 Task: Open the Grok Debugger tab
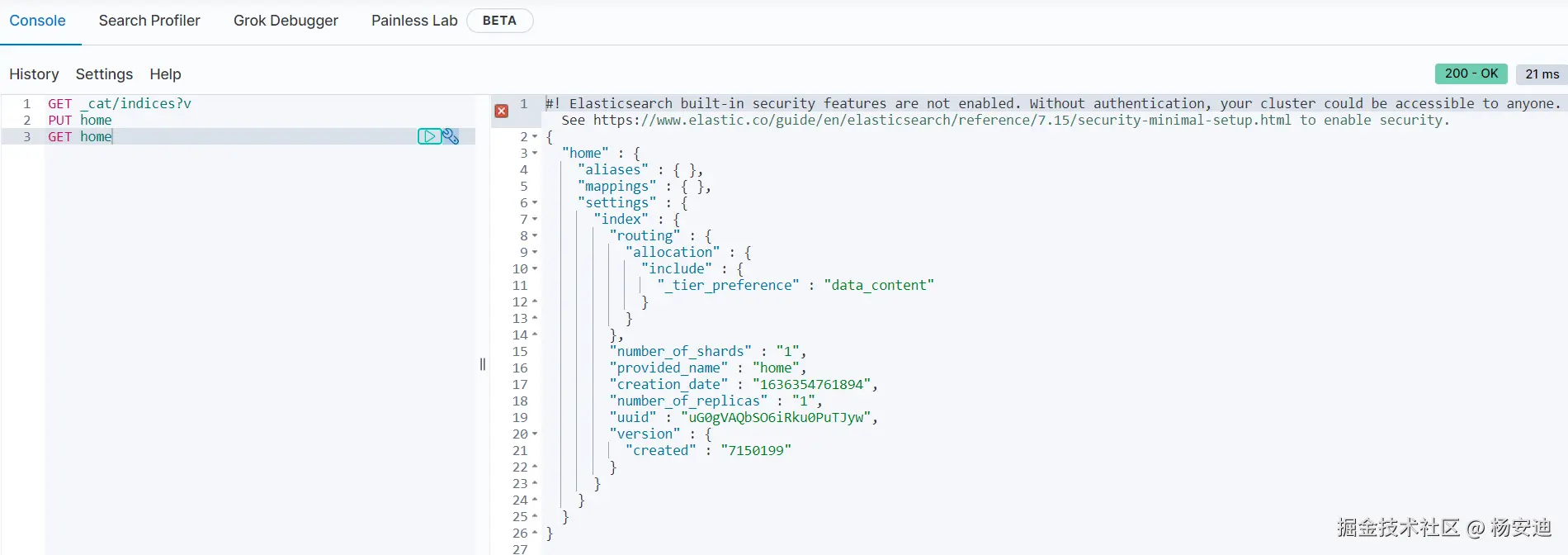(286, 21)
